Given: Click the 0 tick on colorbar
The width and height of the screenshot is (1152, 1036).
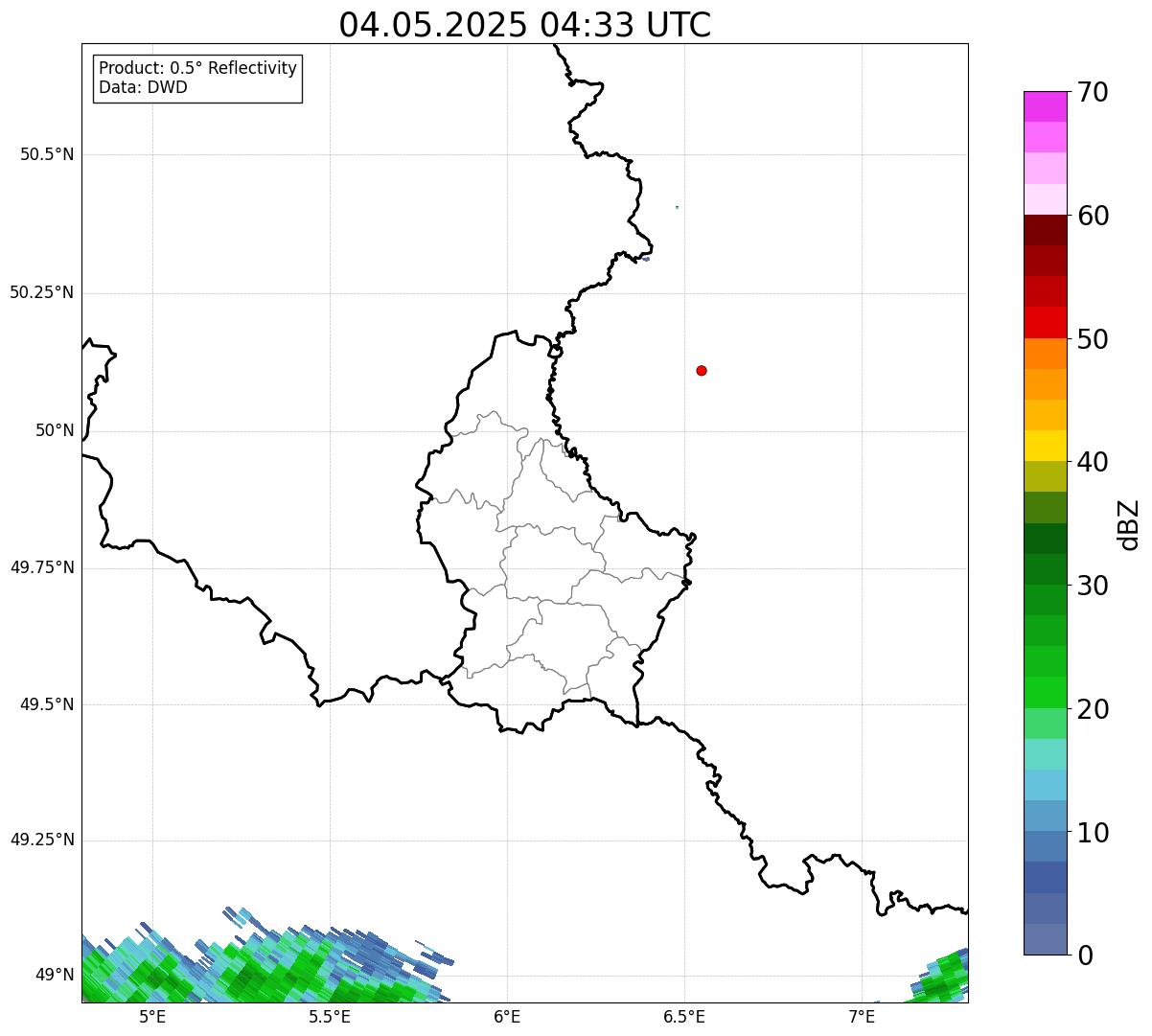Looking at the screenshot, I should click(1084, 955).
